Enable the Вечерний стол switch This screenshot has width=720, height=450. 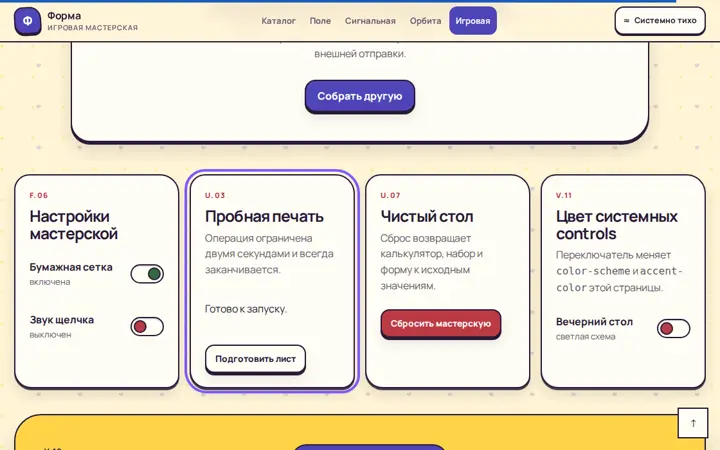tap(673, 329)
